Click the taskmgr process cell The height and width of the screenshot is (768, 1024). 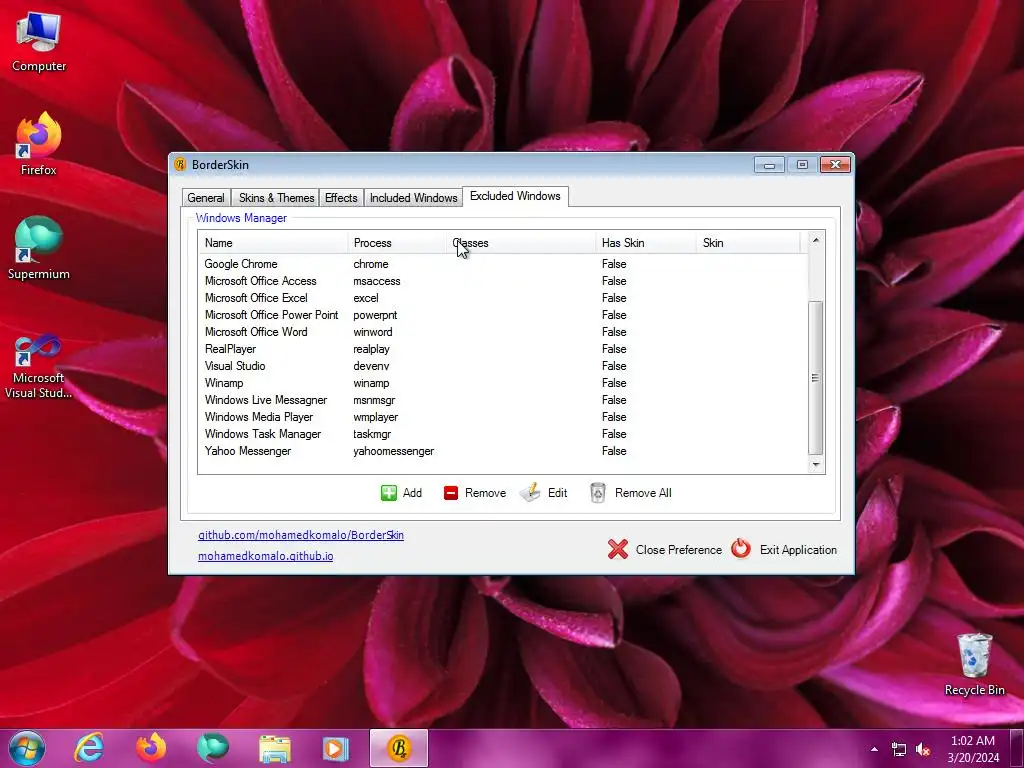372,434
